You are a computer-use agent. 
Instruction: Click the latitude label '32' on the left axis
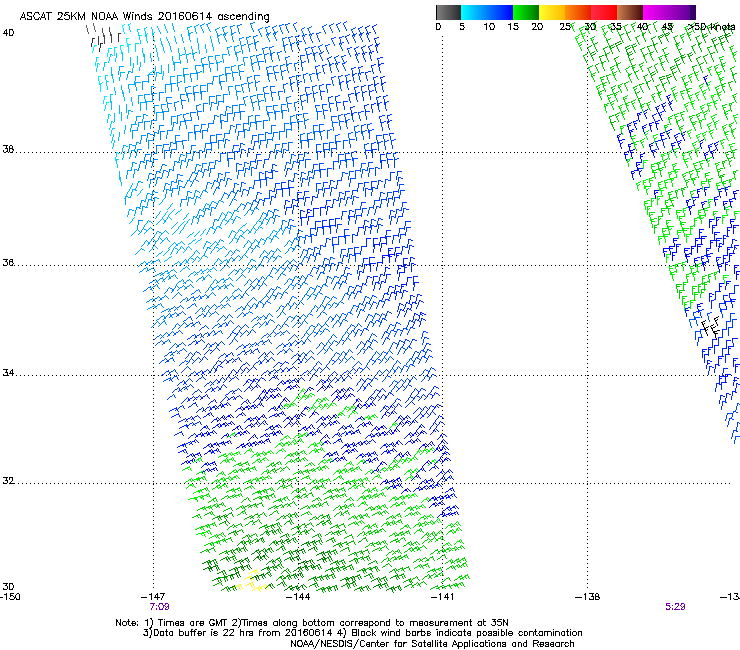click(8, 481)
